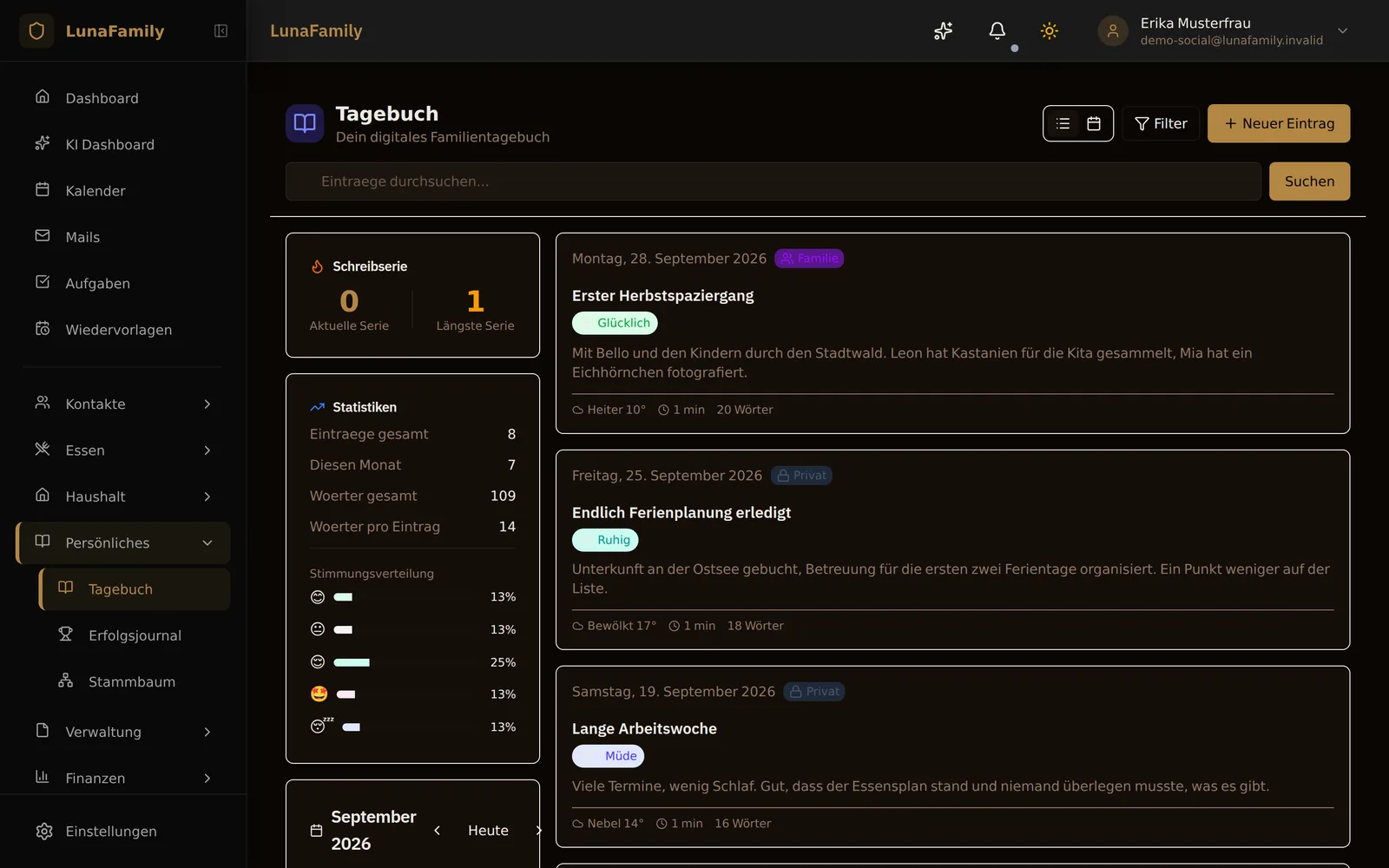Open the AI sparkles icon in header

pos(944,31)
